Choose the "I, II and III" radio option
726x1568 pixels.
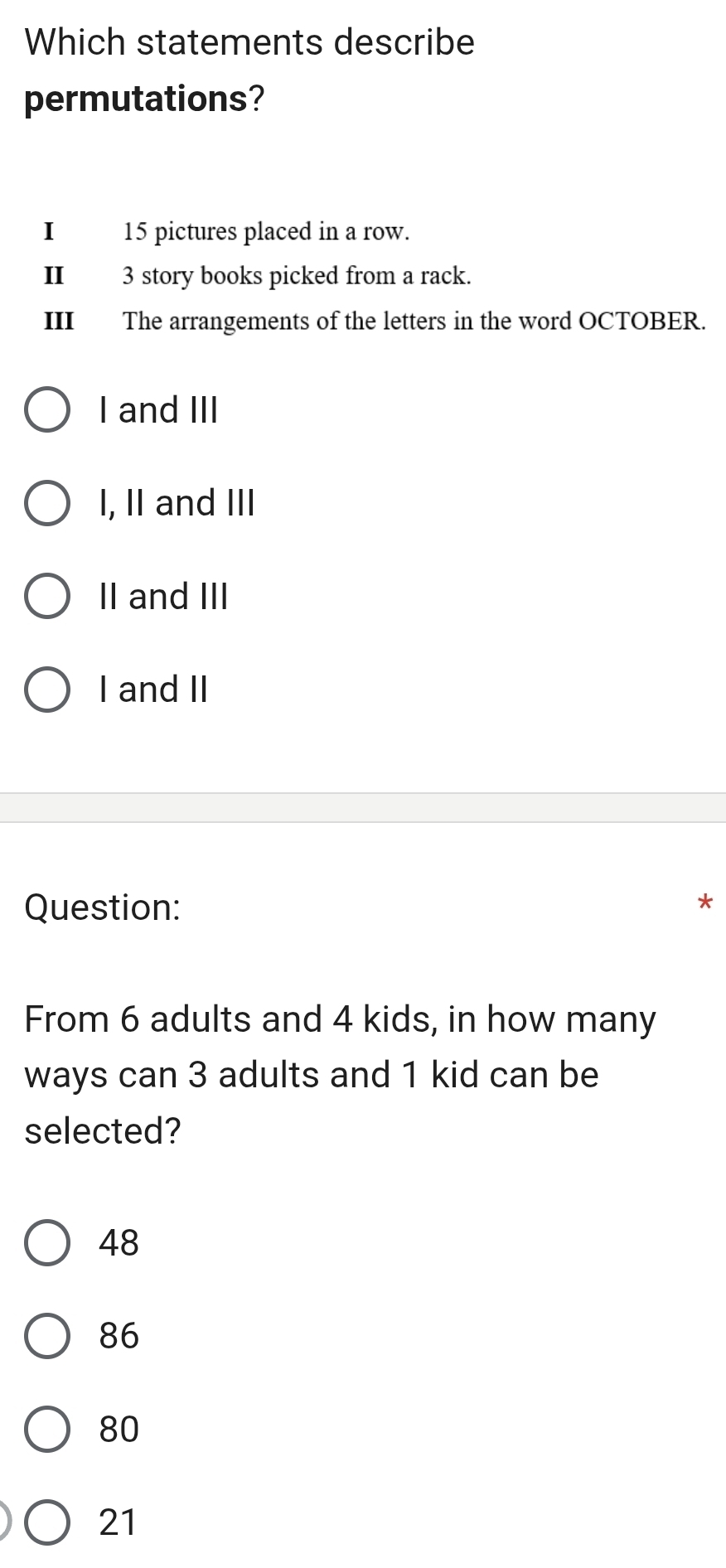(47, 503)
